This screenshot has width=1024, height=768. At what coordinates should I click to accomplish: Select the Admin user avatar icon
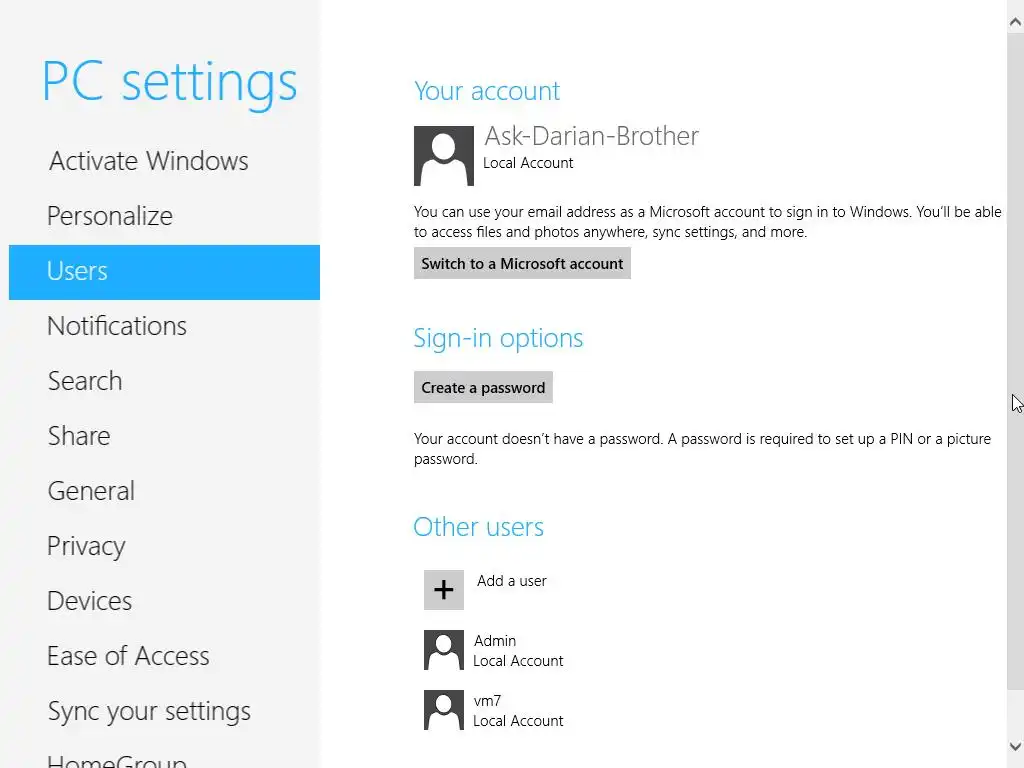click(443, 650)
